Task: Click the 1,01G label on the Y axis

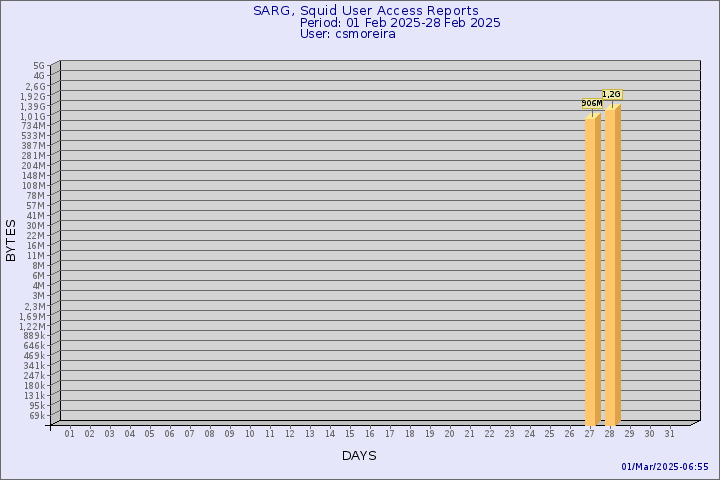Action: pos(33,115)
